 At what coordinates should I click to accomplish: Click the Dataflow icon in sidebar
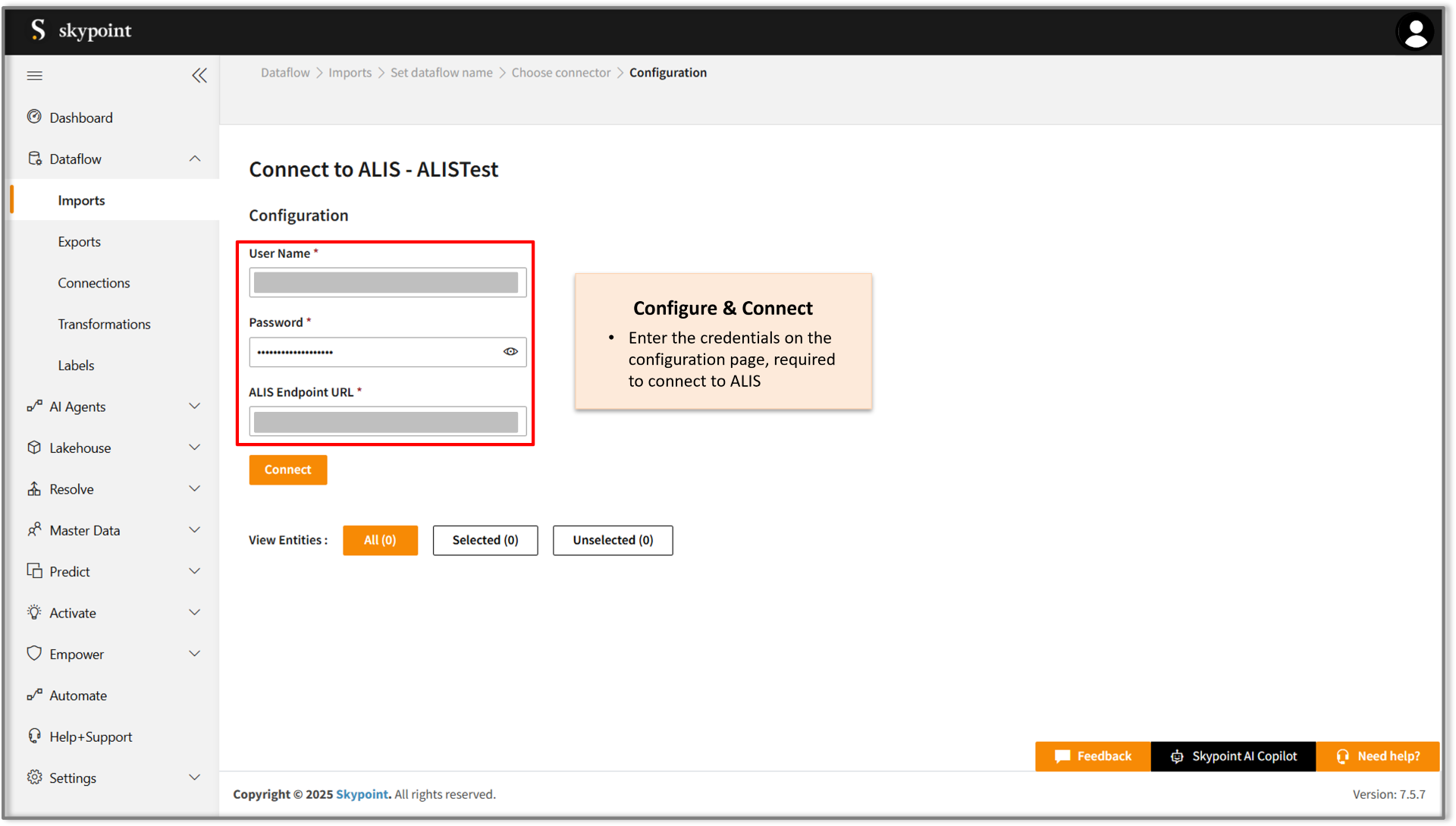(33, 158)
